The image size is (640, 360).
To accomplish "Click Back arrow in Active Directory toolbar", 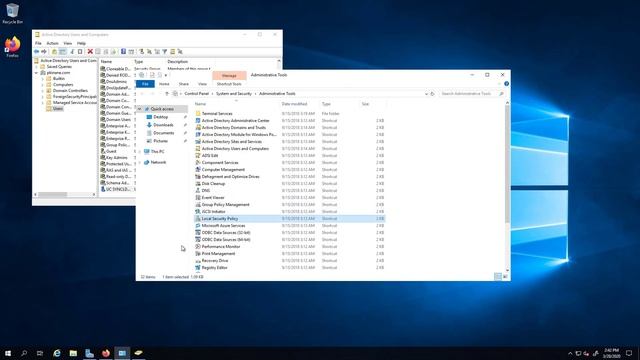I will coord(36,51).
